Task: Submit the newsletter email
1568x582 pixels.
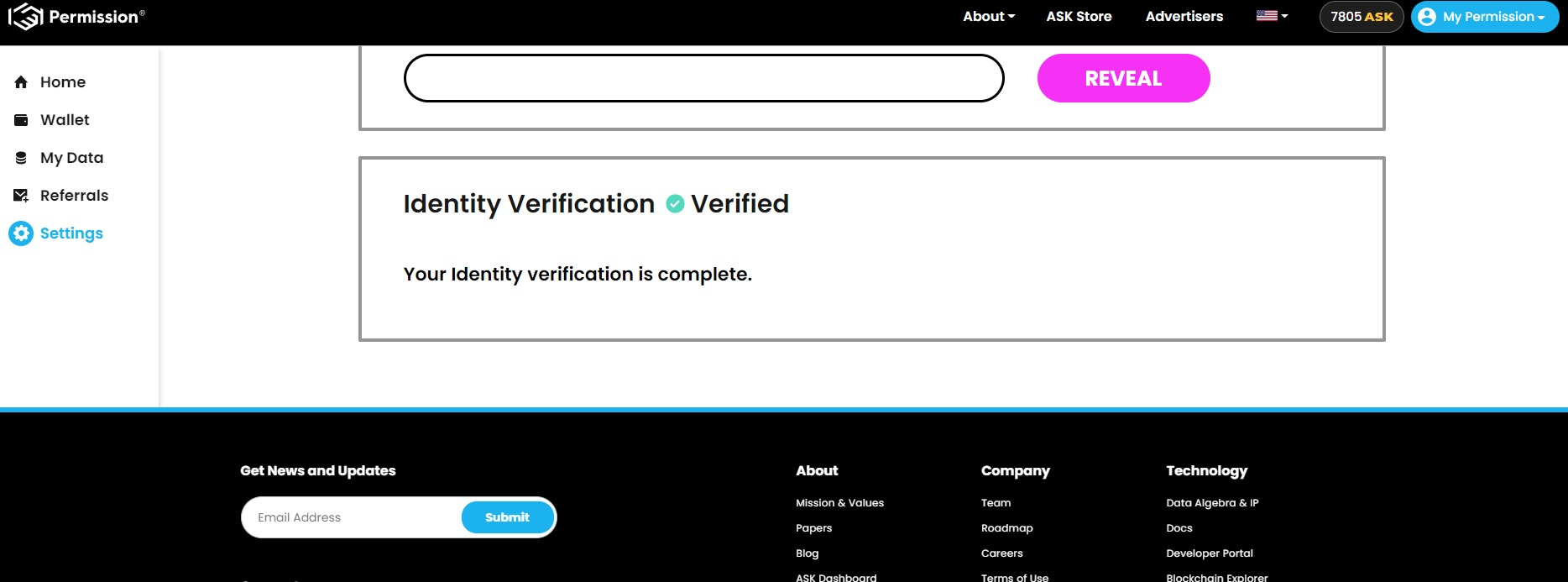Action: (507, 517)
